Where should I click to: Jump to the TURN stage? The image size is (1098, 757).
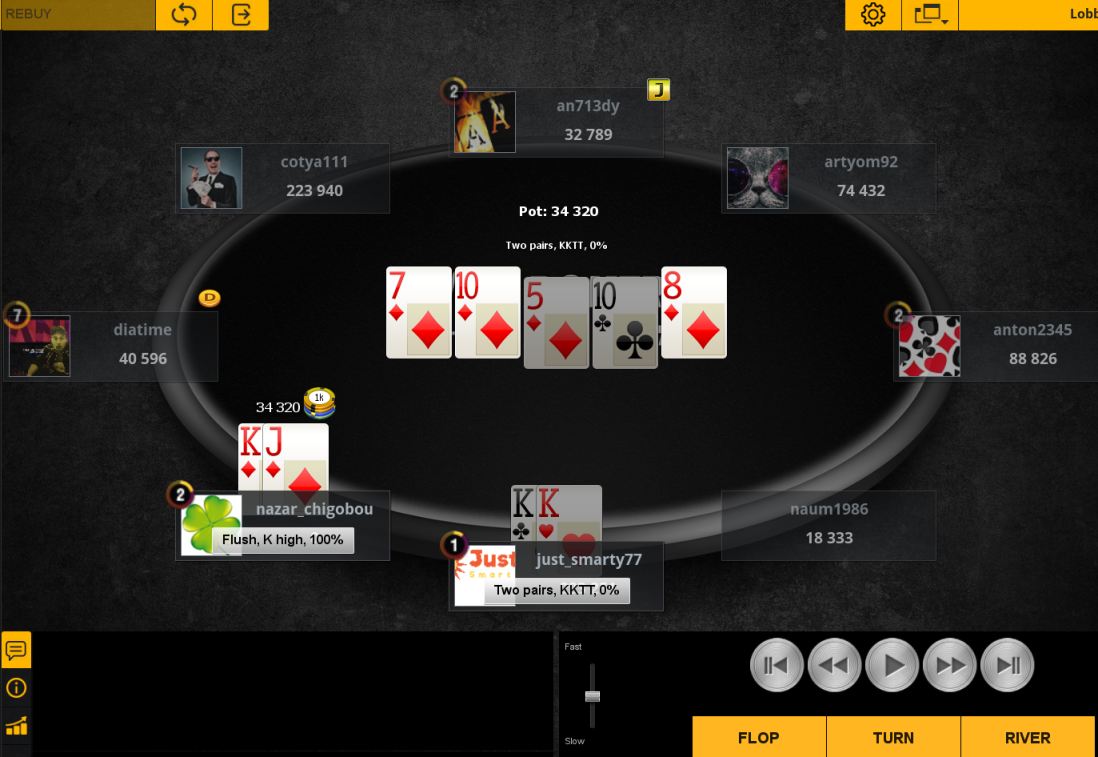tap(894, 737)
